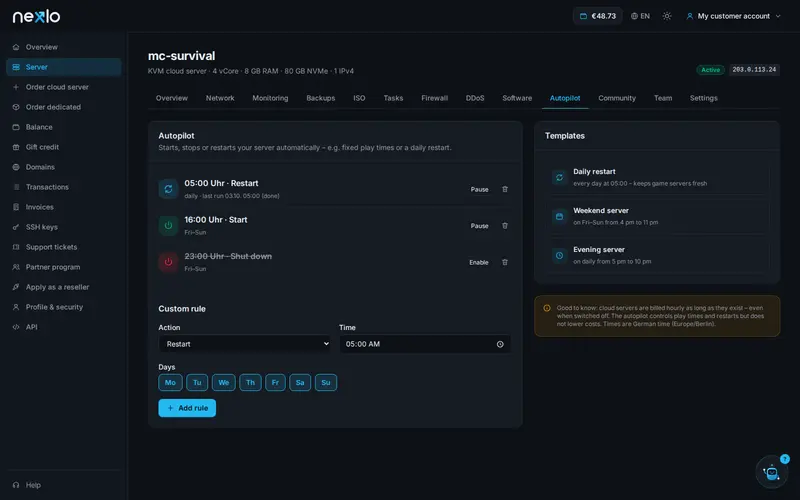View Transactions list
The width and height of the screenshot is (800, 500).
(64, 187)
